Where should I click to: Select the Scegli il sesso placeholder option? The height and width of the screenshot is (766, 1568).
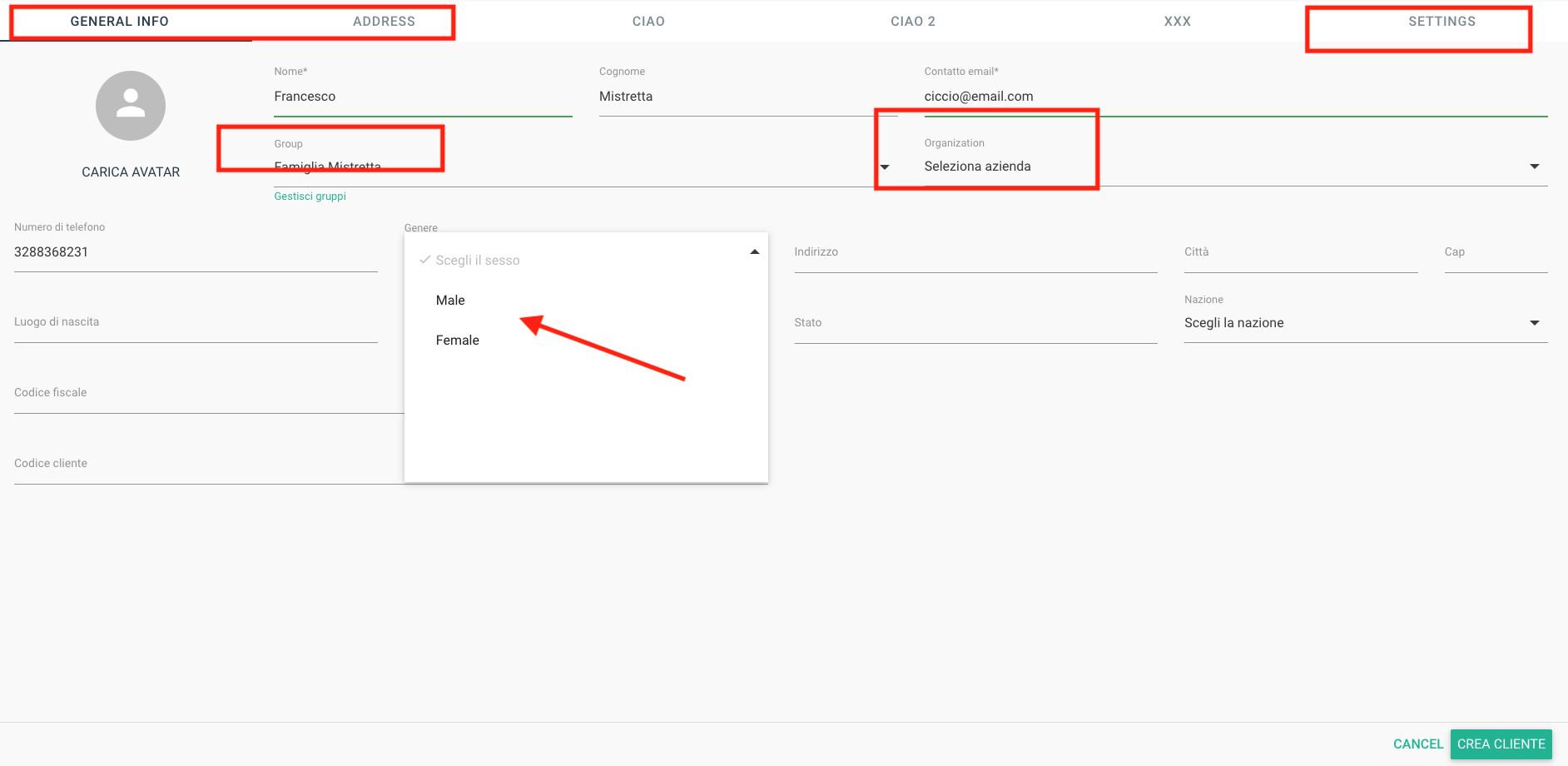point(477,261)
